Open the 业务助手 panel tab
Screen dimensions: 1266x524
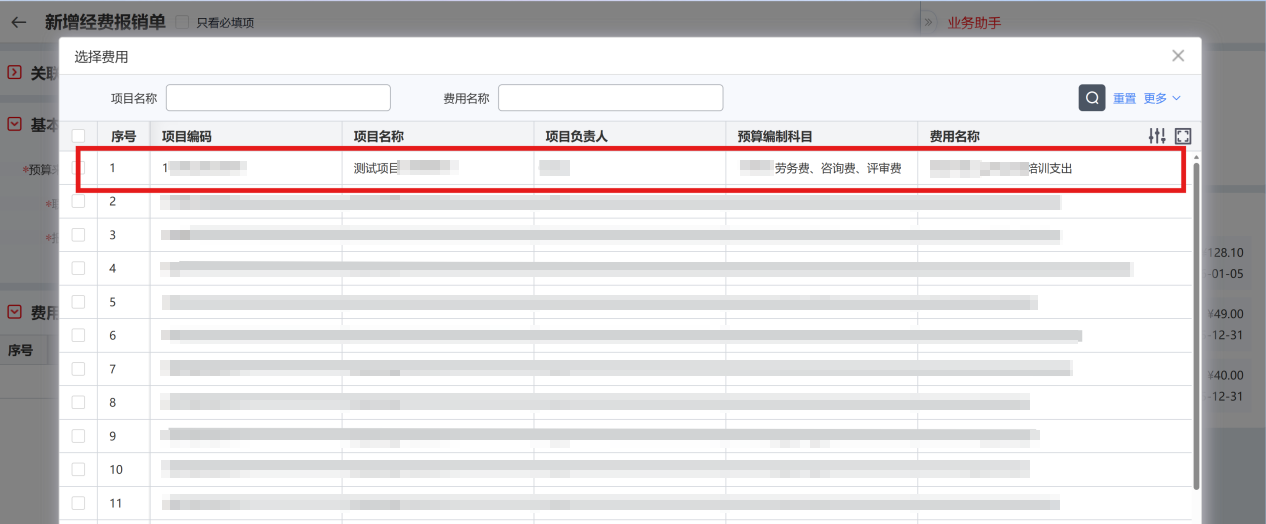(974, 22)
